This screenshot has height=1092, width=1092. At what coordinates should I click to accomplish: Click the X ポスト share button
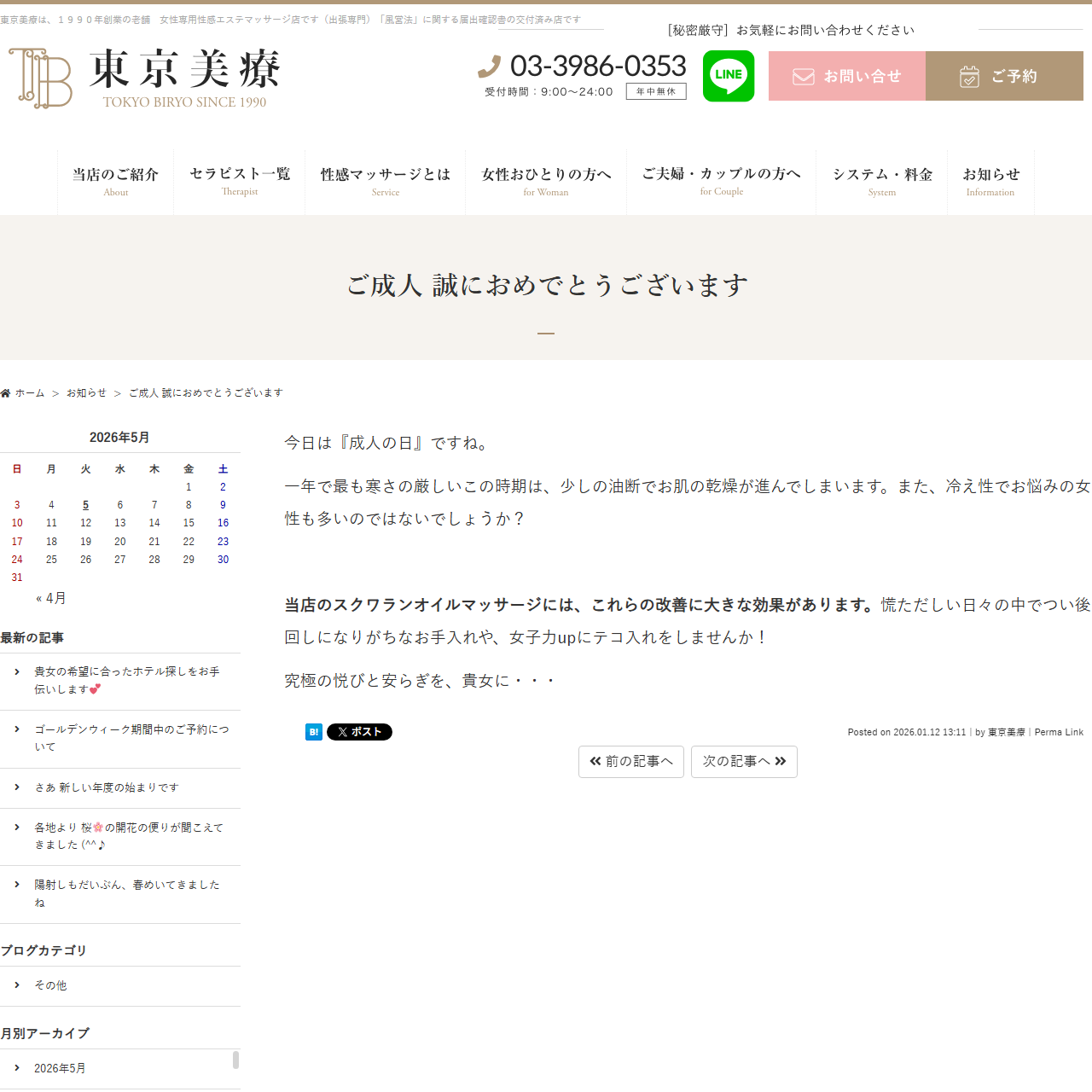click(359, 732)
